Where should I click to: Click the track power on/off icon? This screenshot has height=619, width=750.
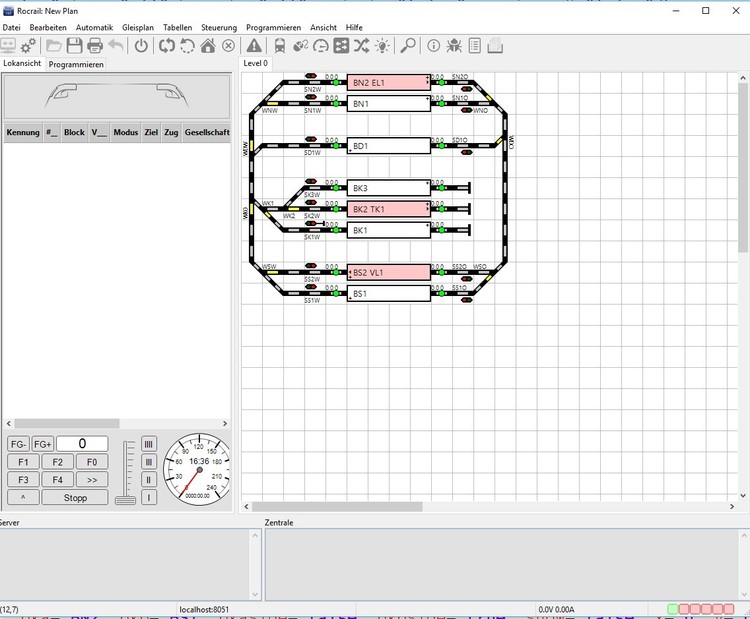pyautogui.click(x=141, y=45)
